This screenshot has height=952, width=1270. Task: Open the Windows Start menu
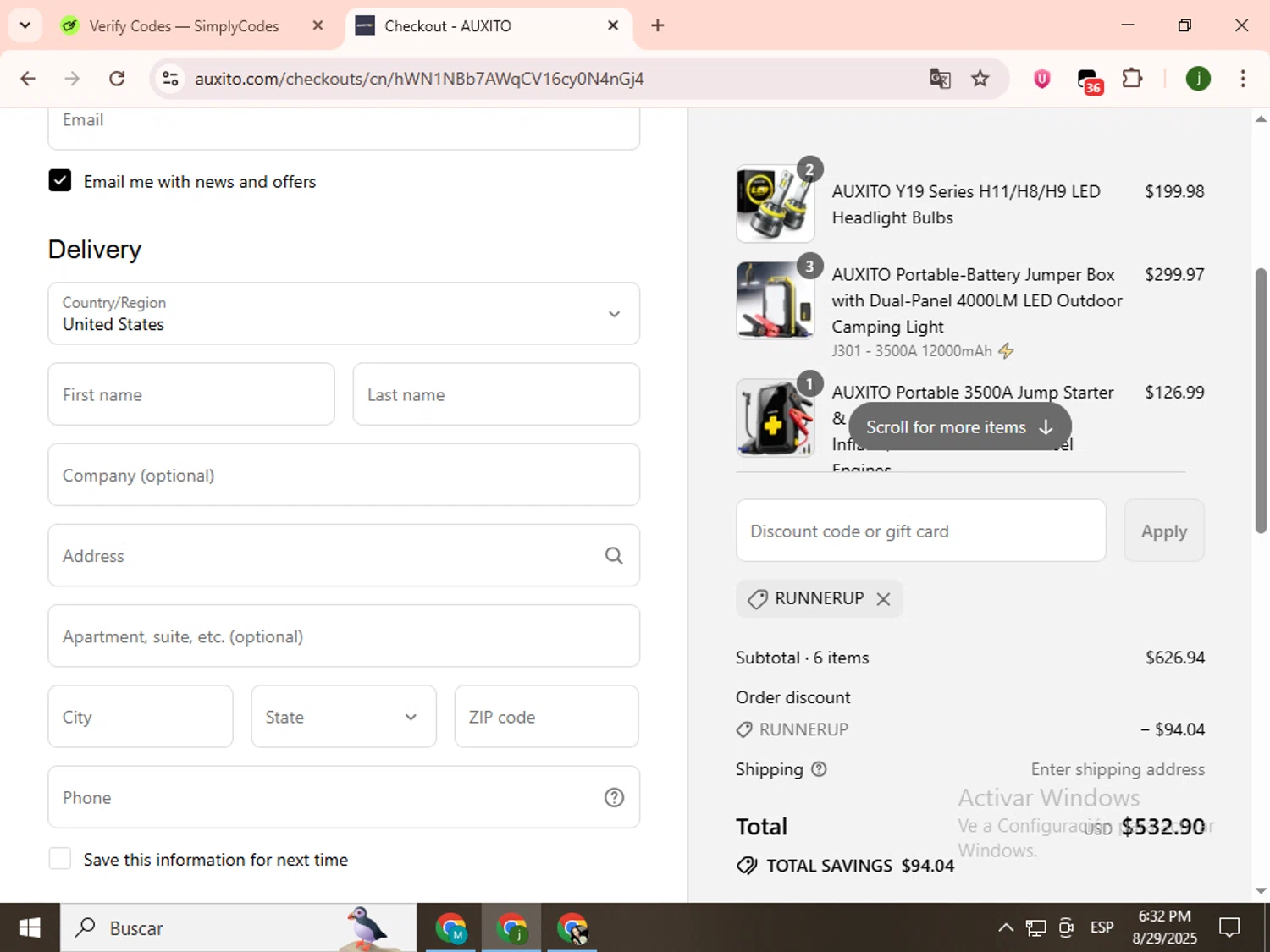[30, 928]
